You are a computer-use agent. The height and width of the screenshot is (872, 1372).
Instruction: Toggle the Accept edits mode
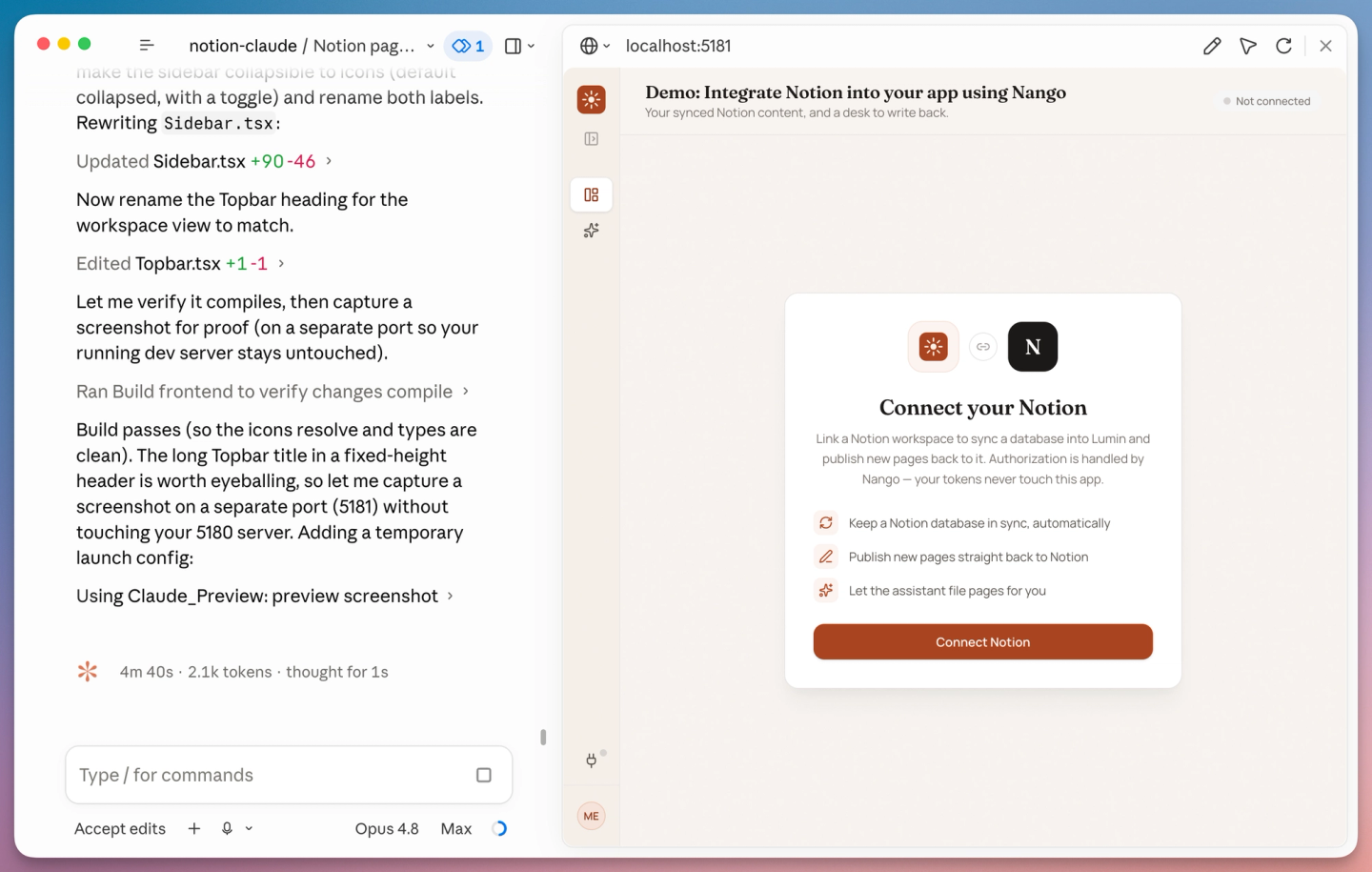tap(120, 829)
